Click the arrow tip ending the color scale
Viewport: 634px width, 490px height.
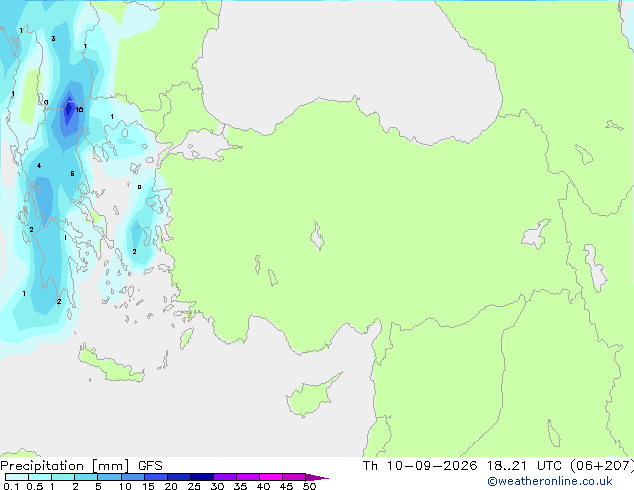(x=317, y=477)
